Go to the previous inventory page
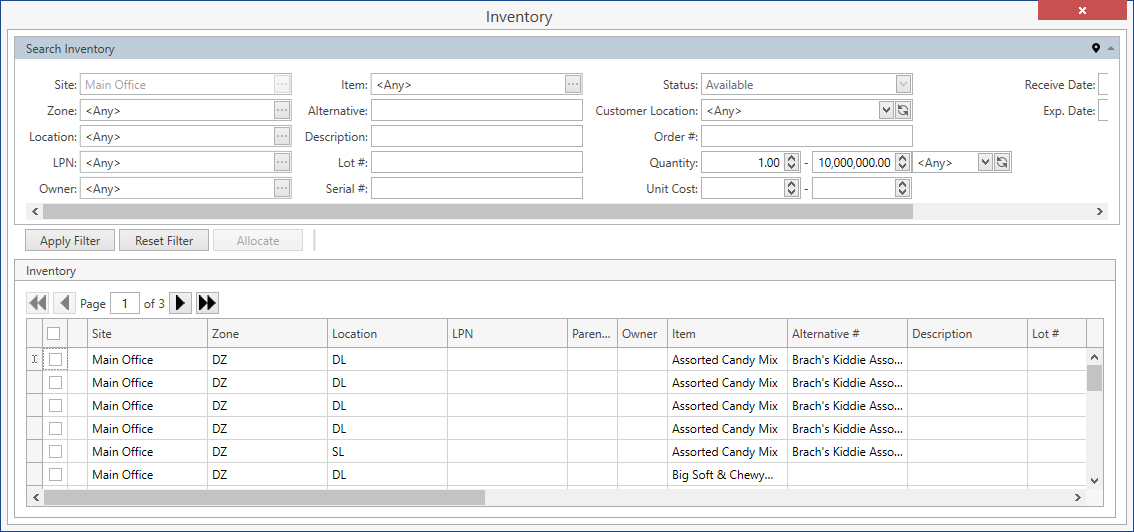 pyautogui.click(x=64, y=303)
